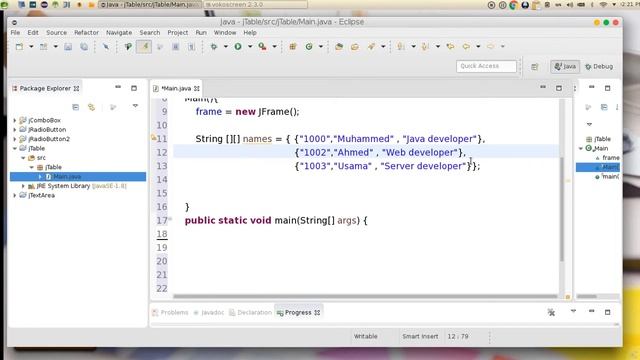Open the Project menu
Image resolution: width=640 pixels, height=360 pixels.
(178, 33)
